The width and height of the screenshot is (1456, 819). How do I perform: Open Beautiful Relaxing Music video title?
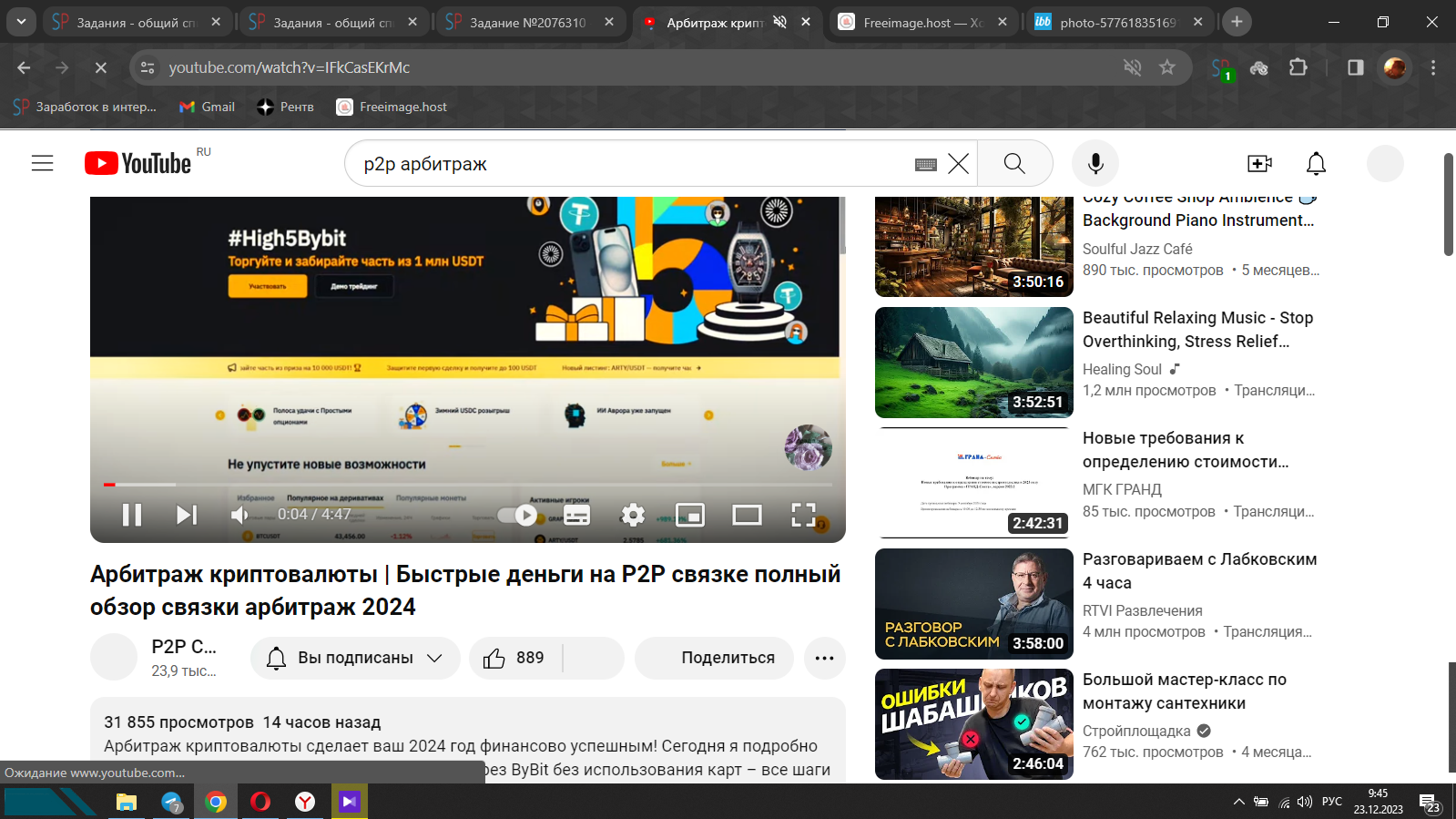pyautogui.click(x=1197, y=330)
